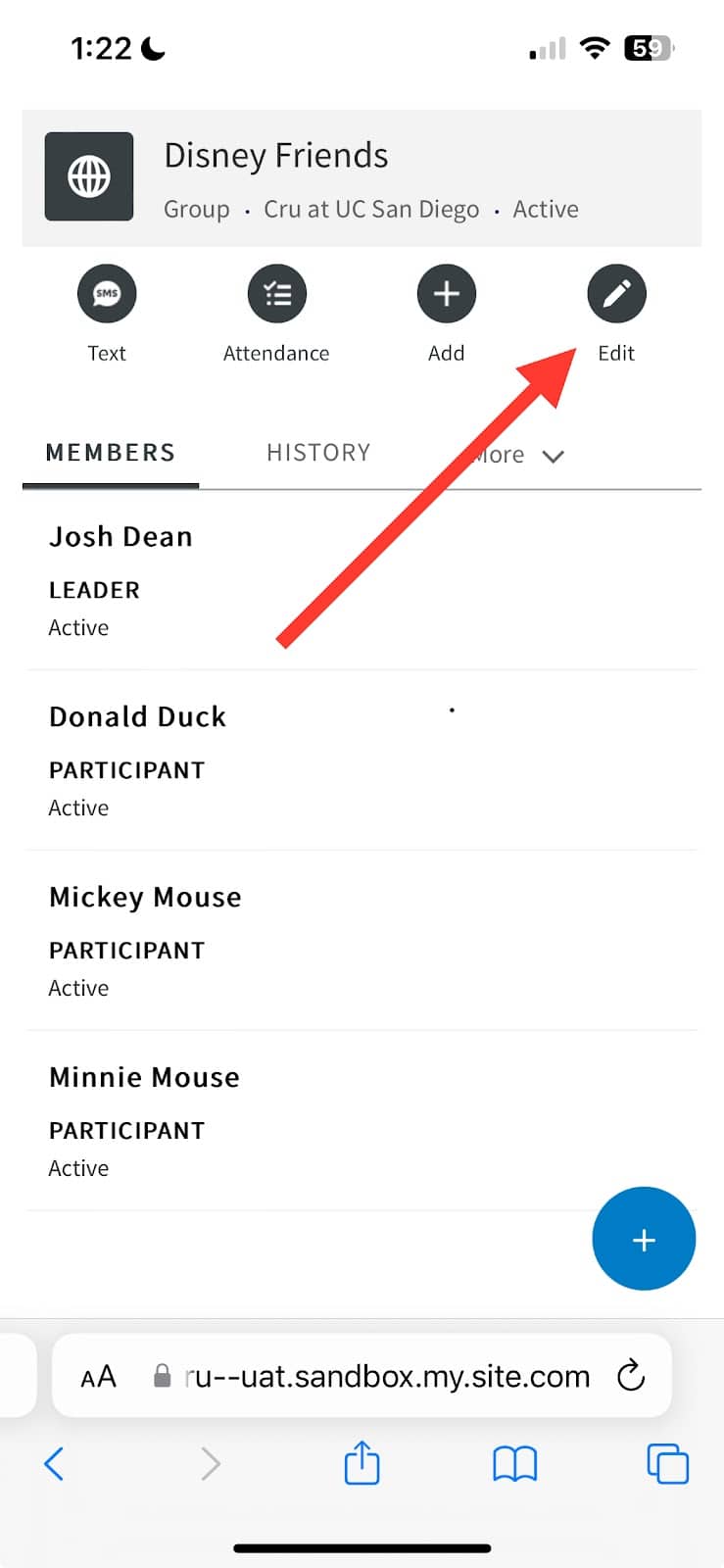Switch to the HISTORY tab

click(x=318, y=453)
